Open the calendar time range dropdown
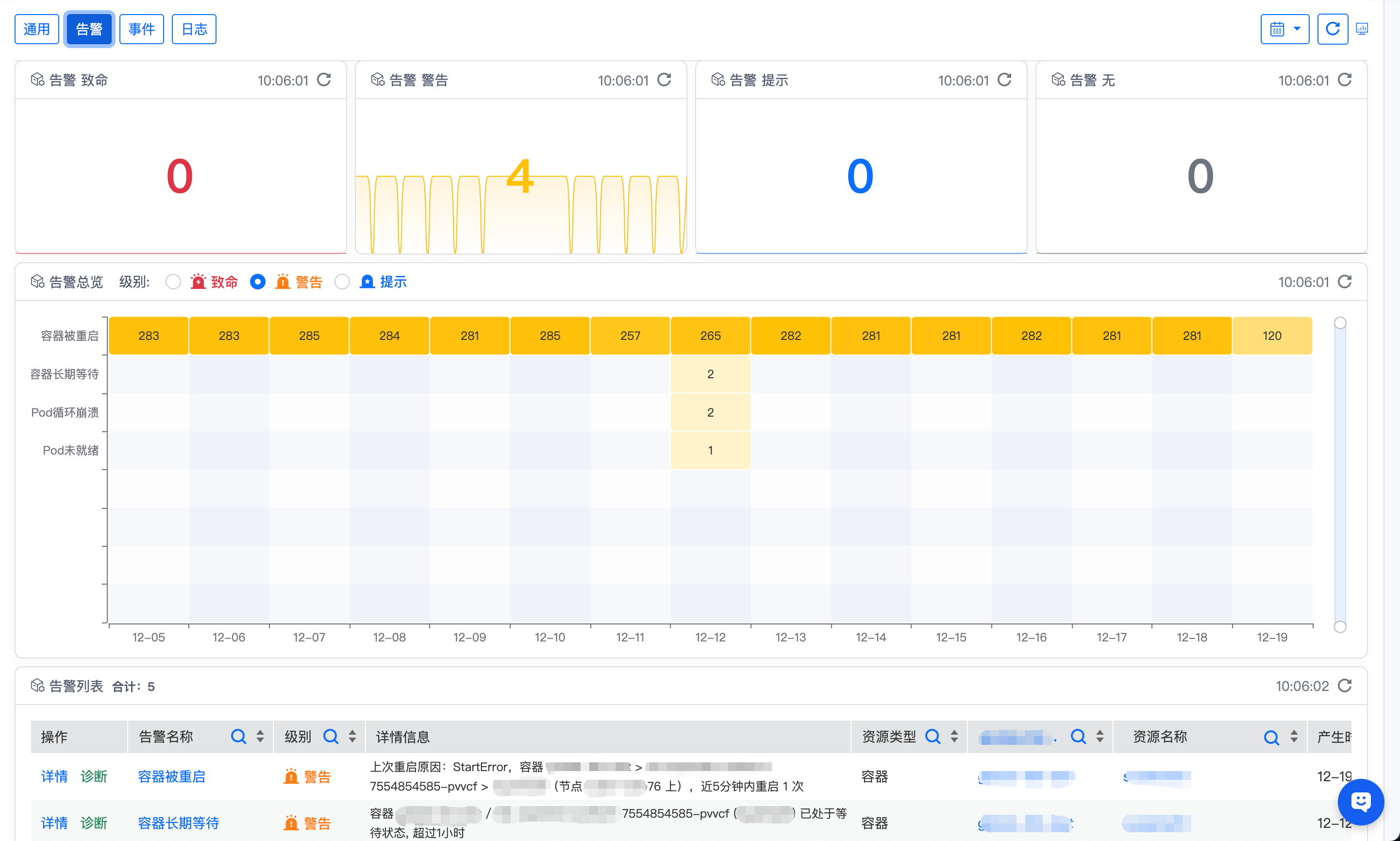This screenshot has height=841, width=1400. click(x=1284, y=29)
